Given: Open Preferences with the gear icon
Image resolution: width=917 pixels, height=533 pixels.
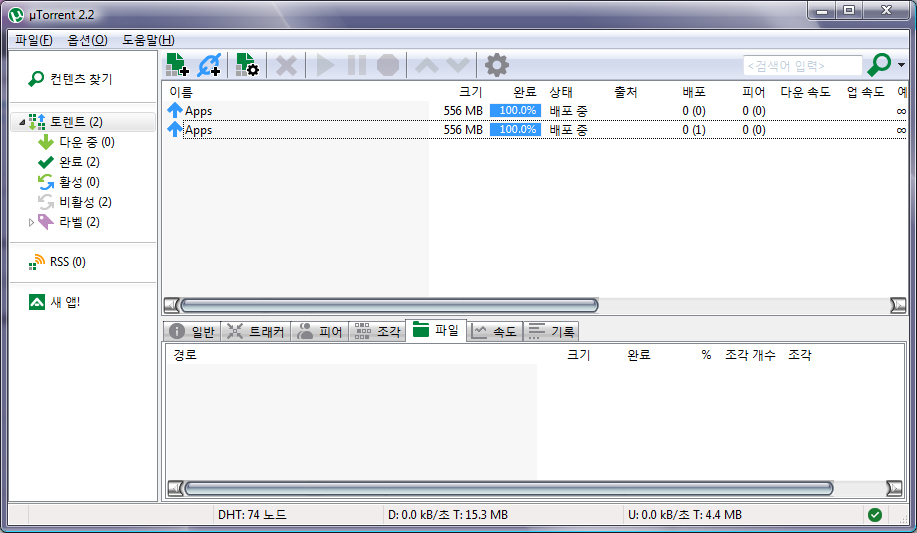Looking at the screenshot, I should click(497, 65).
